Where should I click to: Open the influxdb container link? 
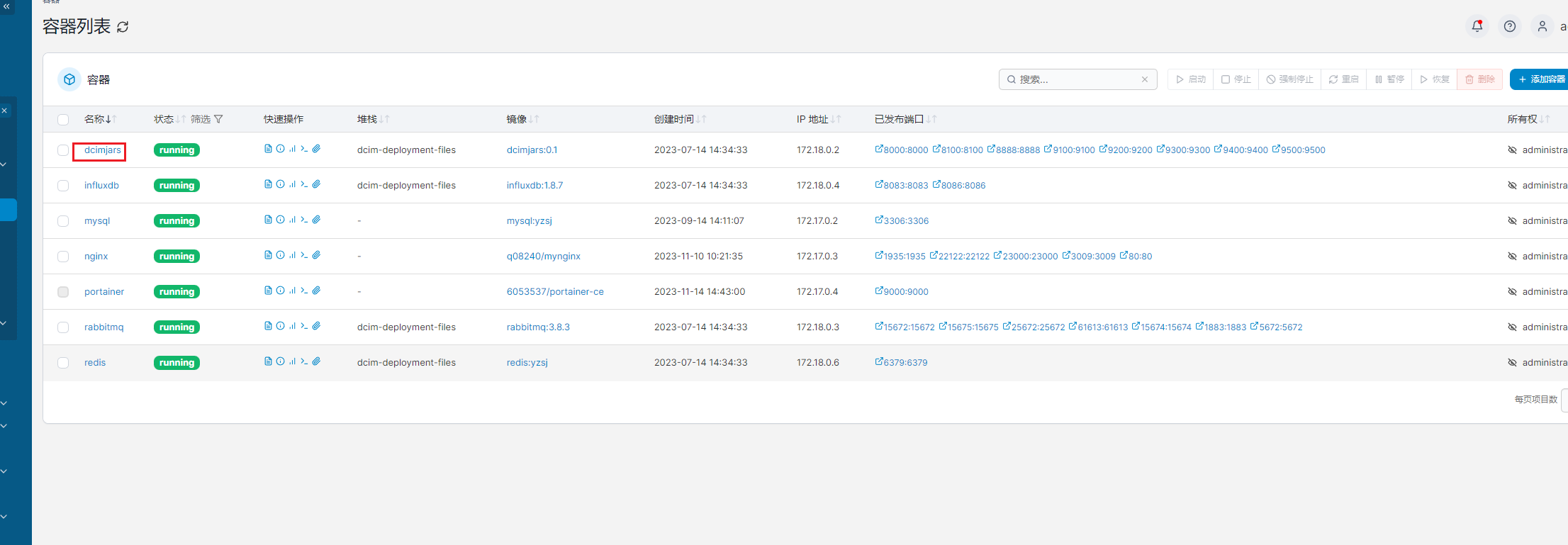(x=101, y=186)
